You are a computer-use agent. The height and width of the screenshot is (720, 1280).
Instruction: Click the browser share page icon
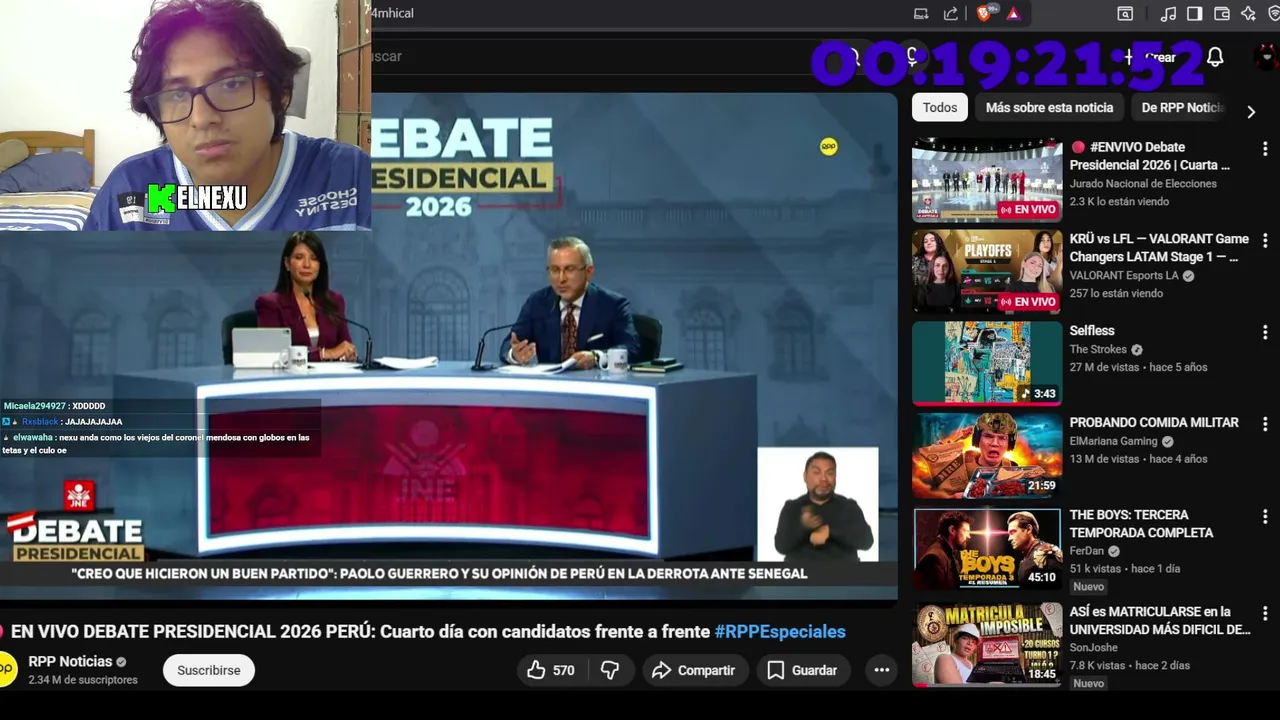coord(951,13)
